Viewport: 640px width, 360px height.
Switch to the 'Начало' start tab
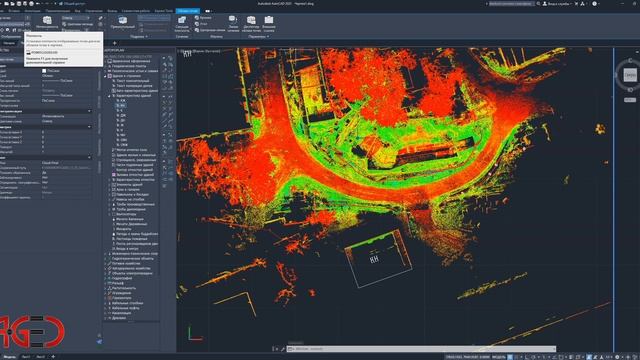[x=9, y=43]
